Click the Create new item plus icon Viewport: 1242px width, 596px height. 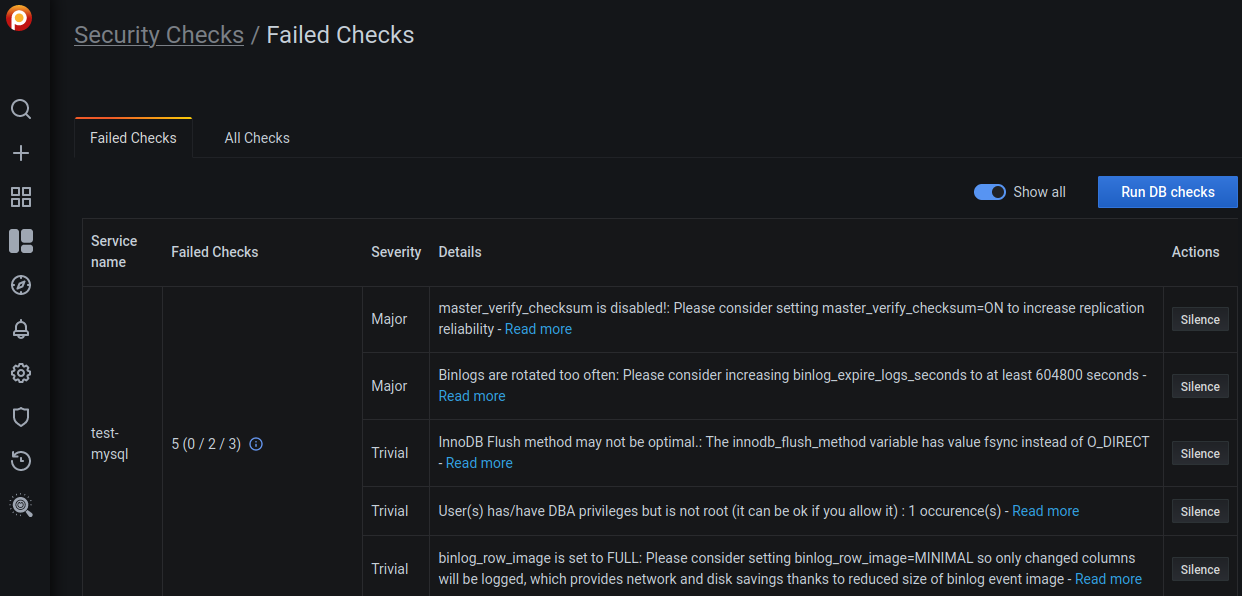pos(20,153)
